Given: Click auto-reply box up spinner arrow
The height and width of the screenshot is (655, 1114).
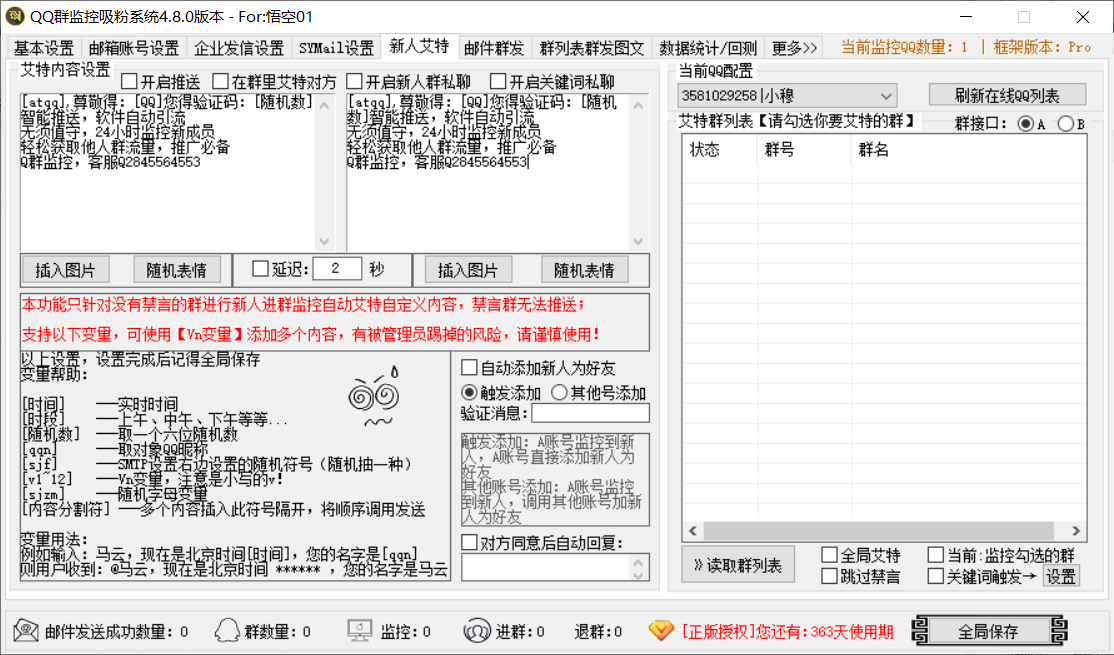Looking at the screenshot, I should [x=639, y=561].
